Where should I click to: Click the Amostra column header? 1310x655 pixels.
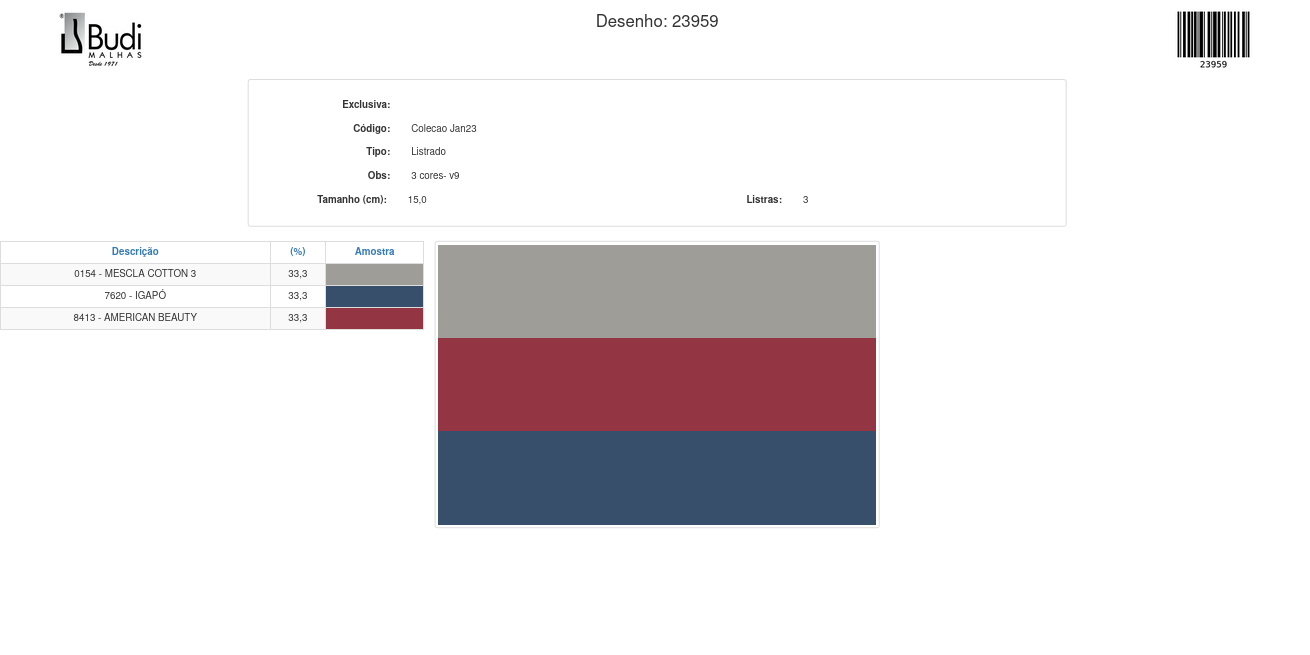click(x=374, y=252)
